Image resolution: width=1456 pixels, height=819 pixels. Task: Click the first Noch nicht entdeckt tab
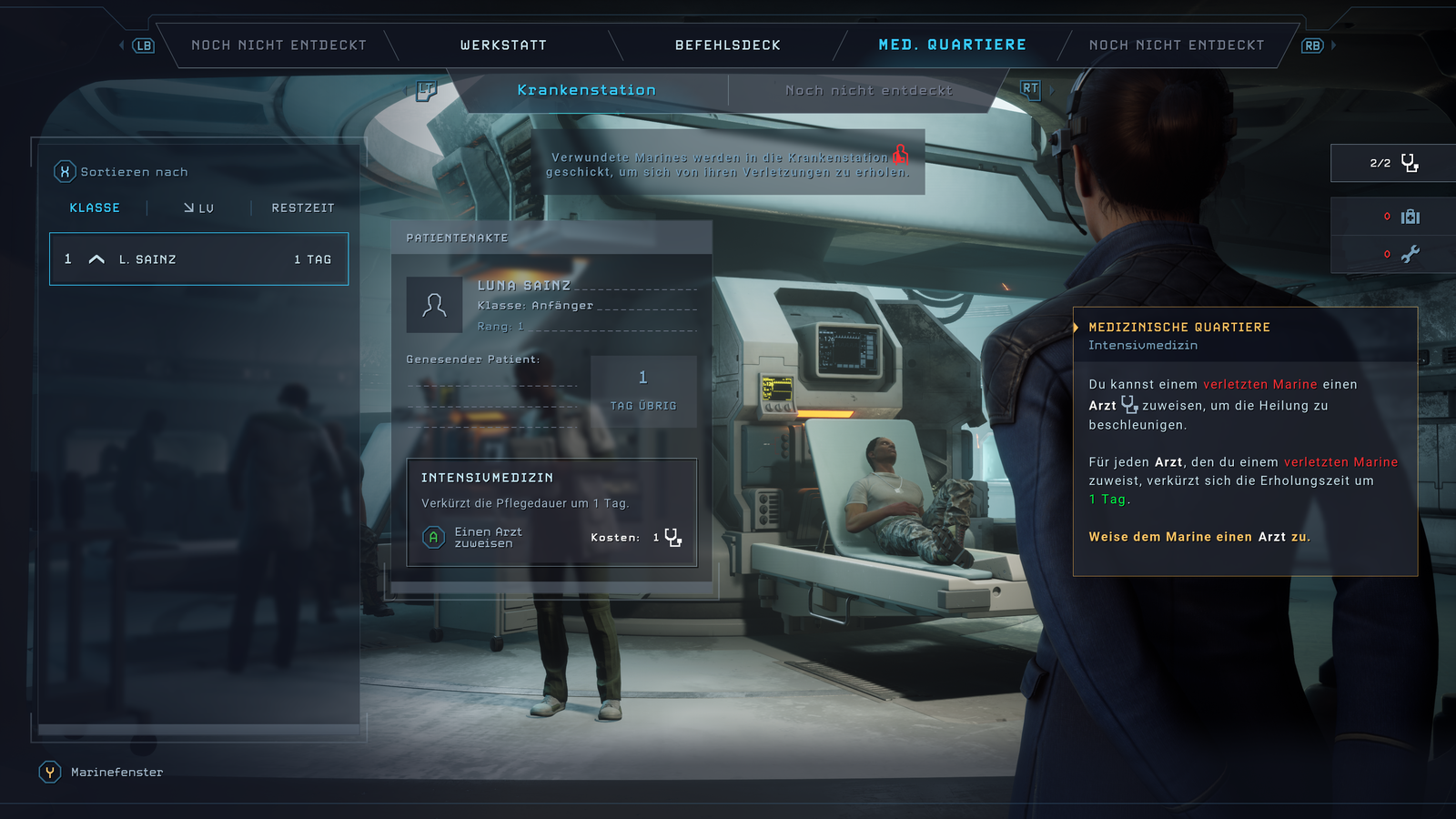[278, 45]
